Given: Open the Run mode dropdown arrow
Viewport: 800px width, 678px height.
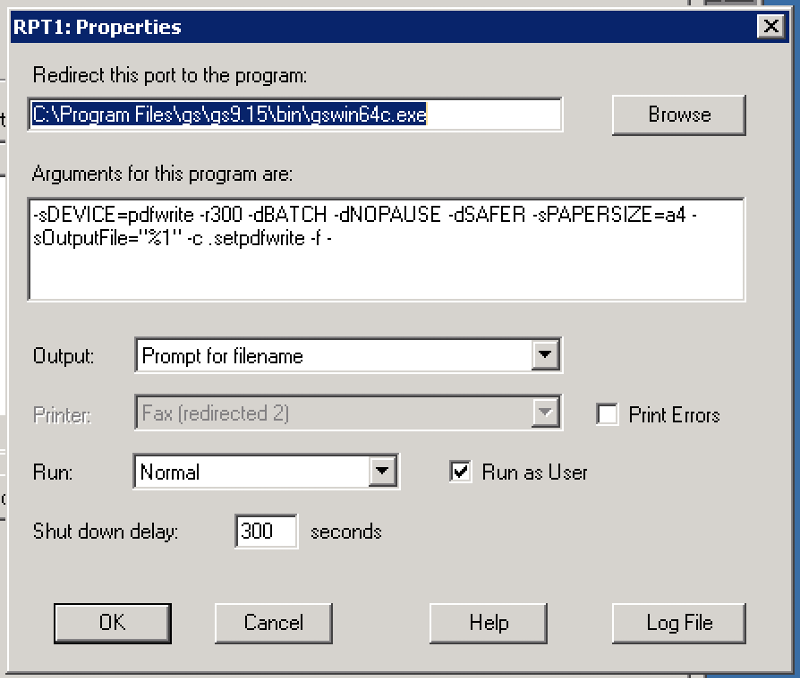Looking at the screenshot, I should [x=382, y=472].
